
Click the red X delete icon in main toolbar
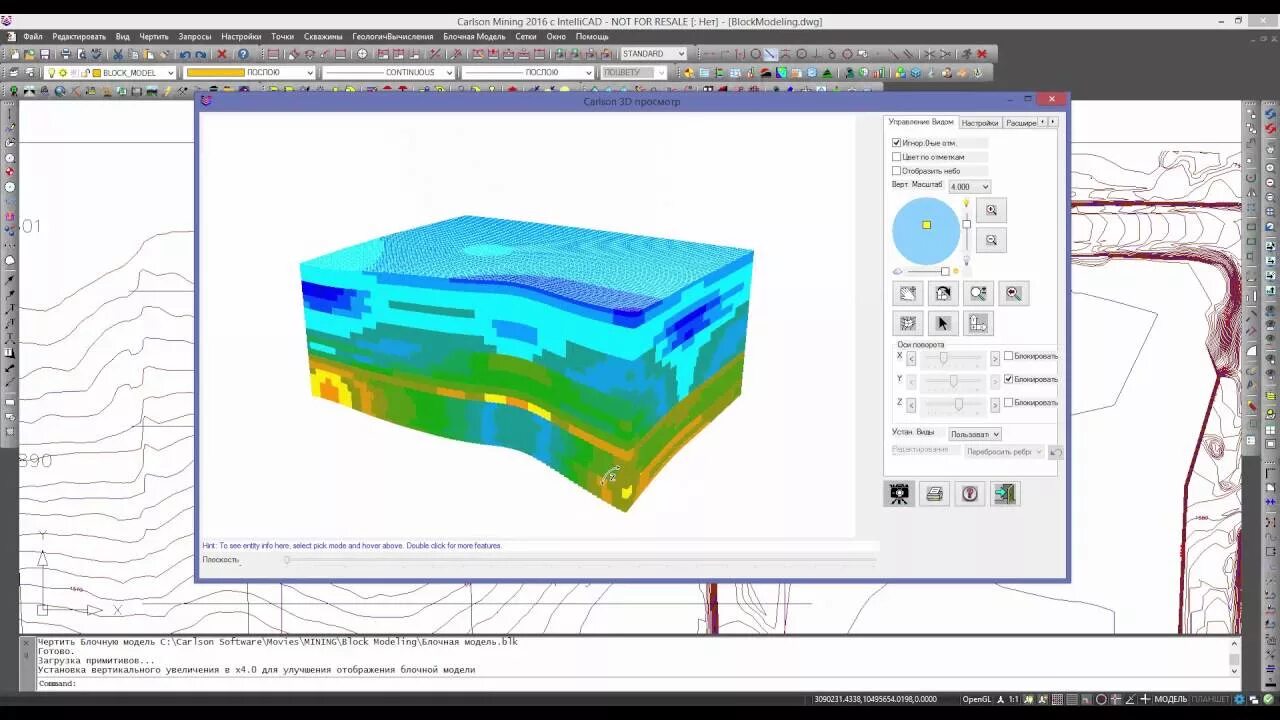click(x=222, y=54)
